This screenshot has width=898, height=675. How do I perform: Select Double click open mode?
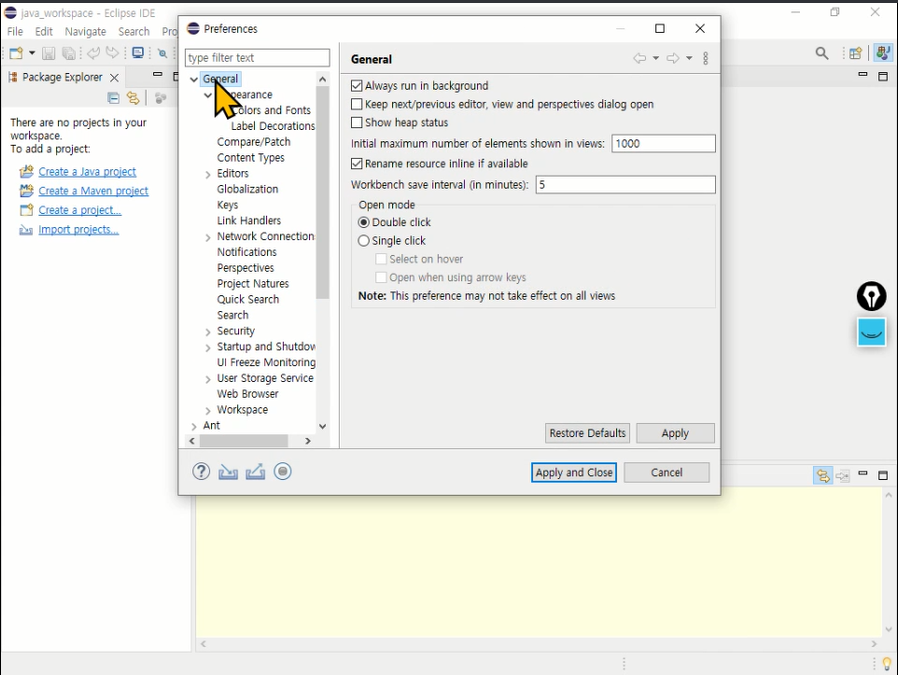364,222
